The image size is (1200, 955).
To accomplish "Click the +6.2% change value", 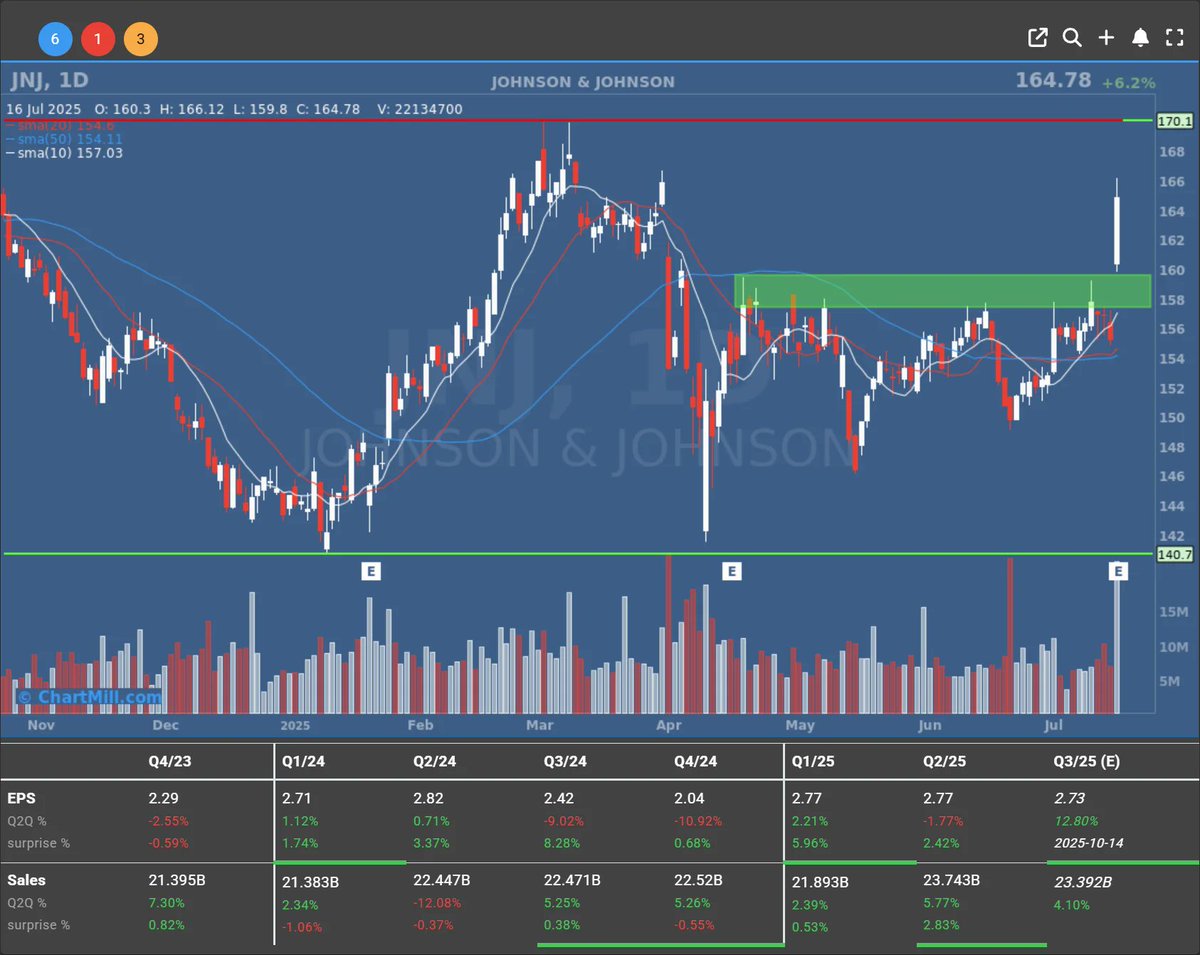I will coord(1129,83).
